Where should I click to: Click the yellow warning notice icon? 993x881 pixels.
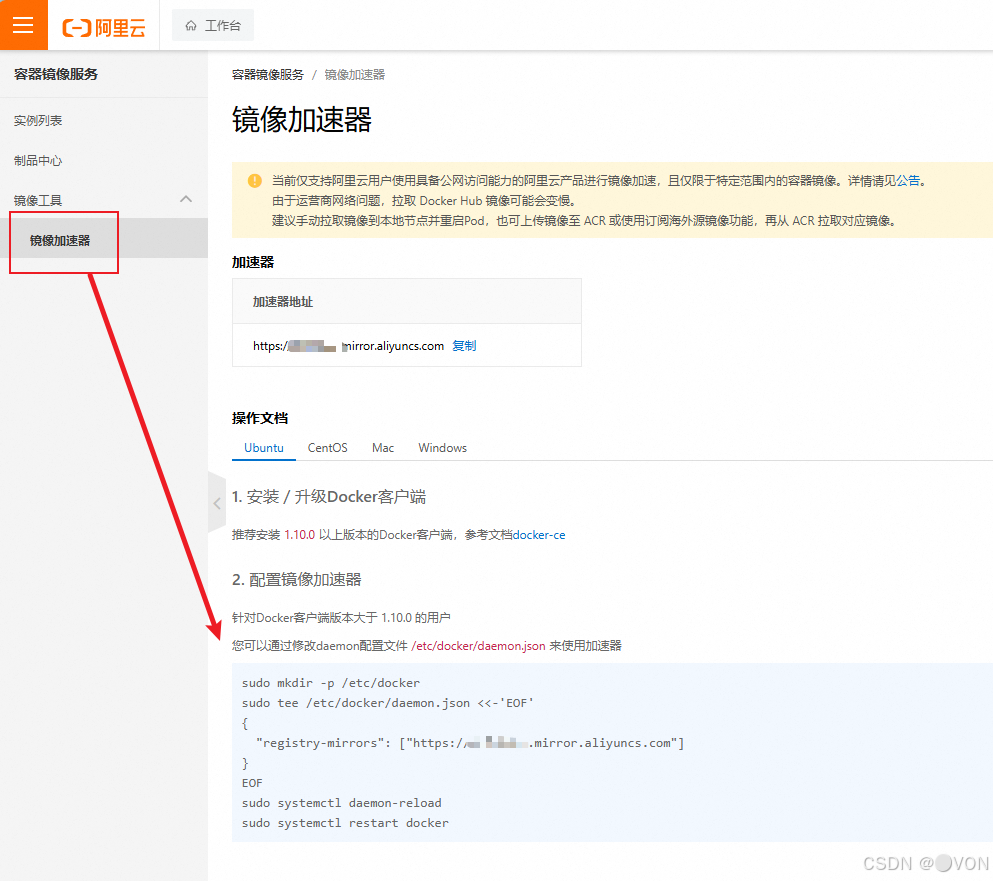click(x=255, y=181)
